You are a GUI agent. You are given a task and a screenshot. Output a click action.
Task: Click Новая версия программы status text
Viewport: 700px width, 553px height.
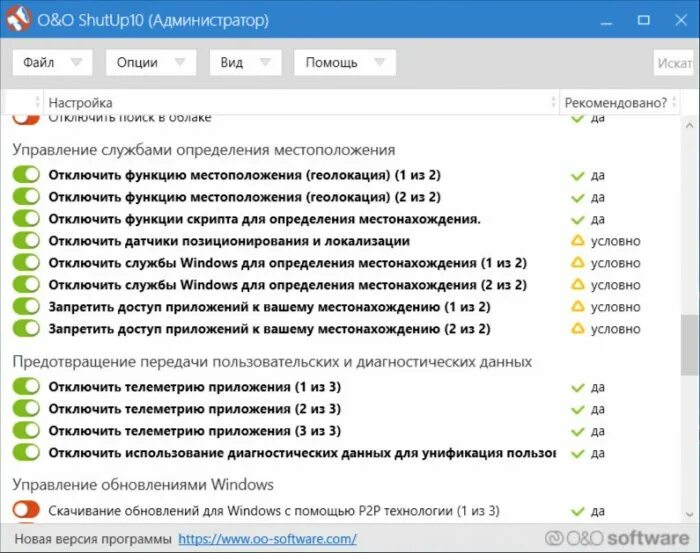(x=93, y=539)
